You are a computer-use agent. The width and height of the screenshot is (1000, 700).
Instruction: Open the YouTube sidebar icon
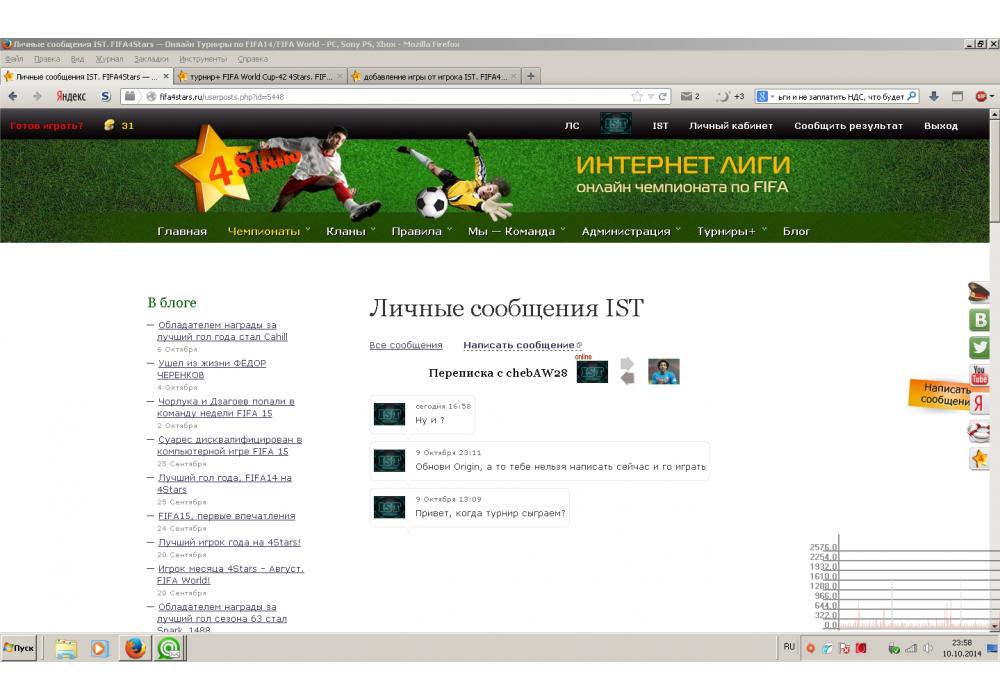tap(980, 376)
